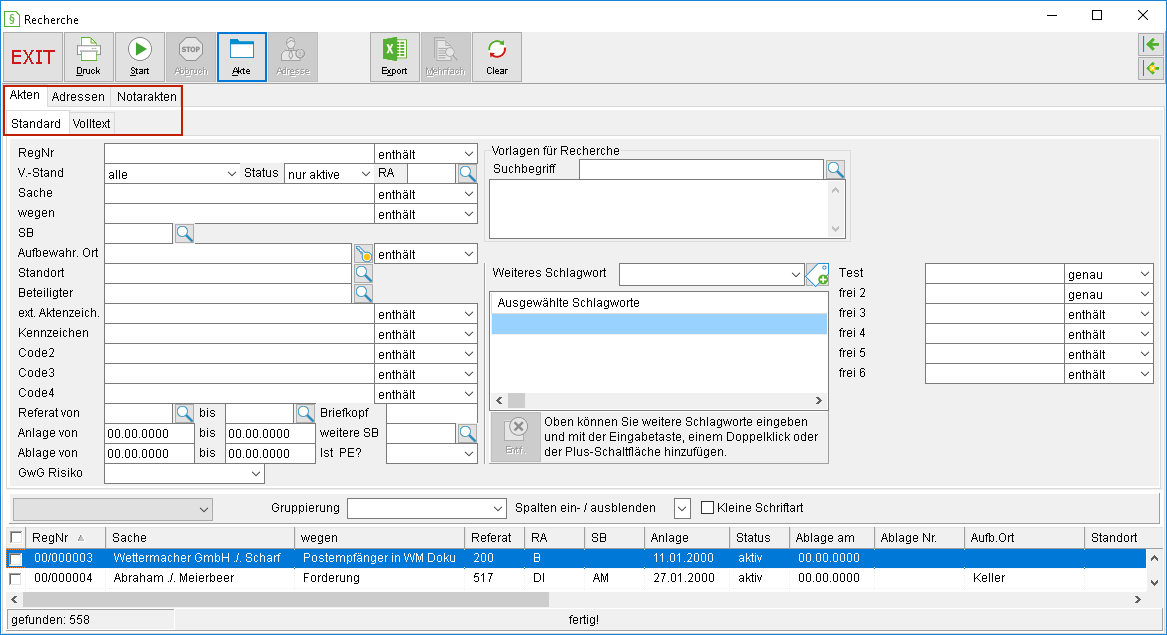Click magnifier icon next to SB field
The width and height of the screenshot is (1167, 635).
click(185, 233)
